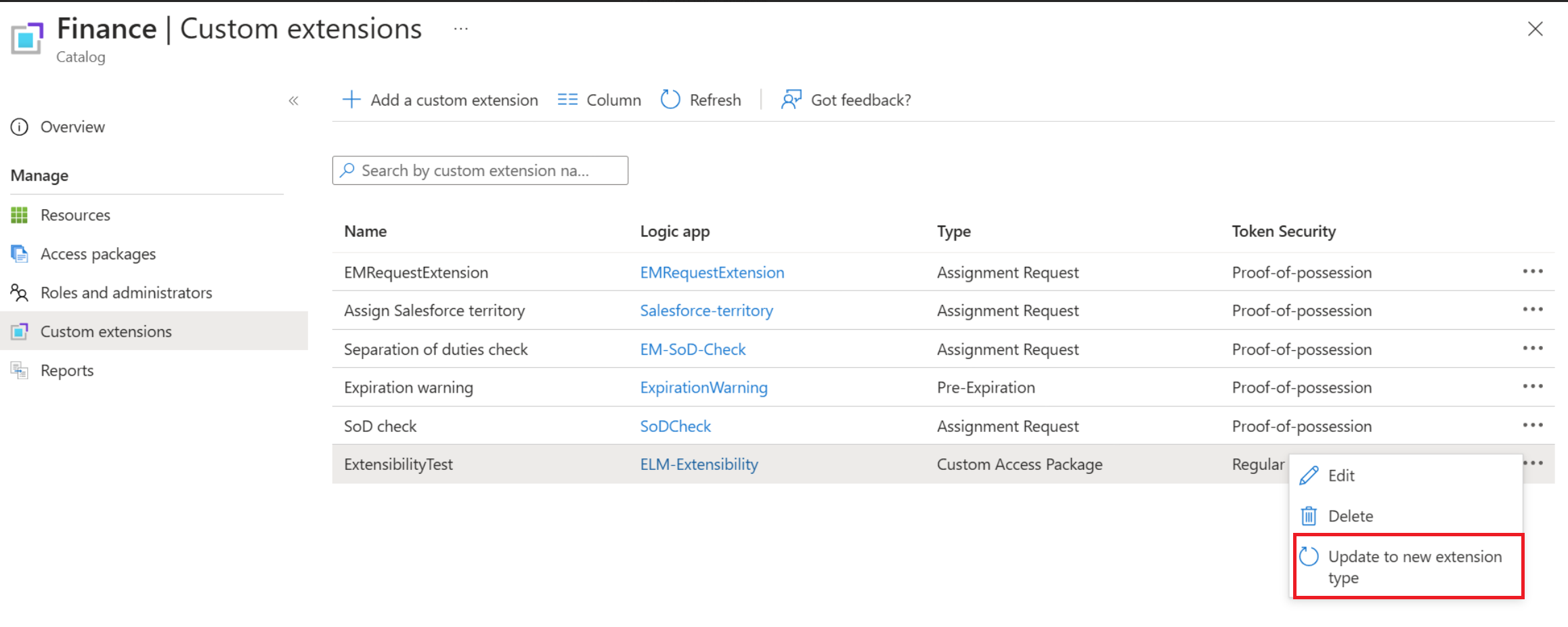Collapse the left navigation pane with chevrons
Image resolution: width=1568 pixels, height=627 pixels.
click(x=293, y=101)
